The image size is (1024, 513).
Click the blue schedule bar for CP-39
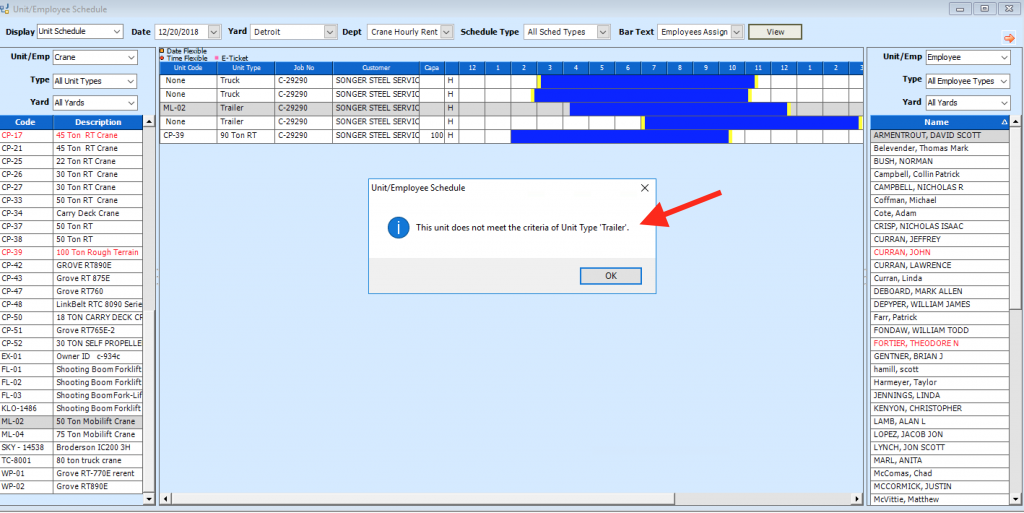(x=620, y=136)
